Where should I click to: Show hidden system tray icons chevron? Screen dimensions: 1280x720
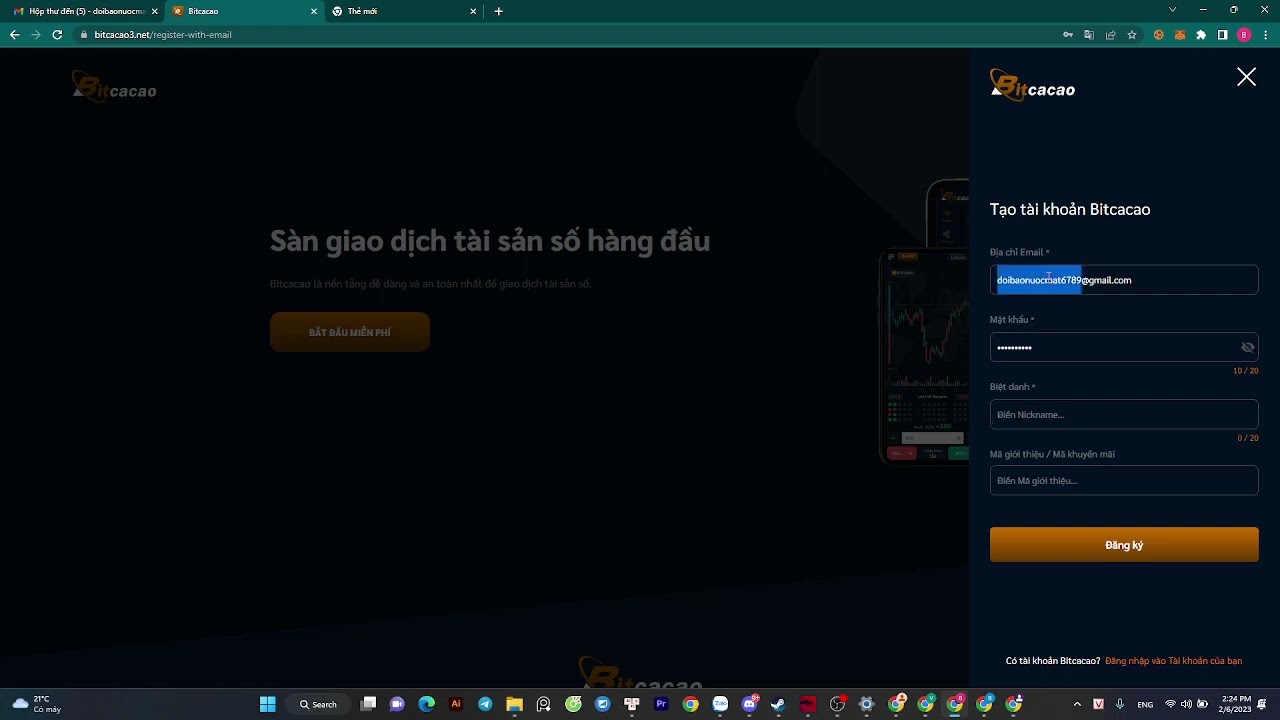[x=1077, y=704]
